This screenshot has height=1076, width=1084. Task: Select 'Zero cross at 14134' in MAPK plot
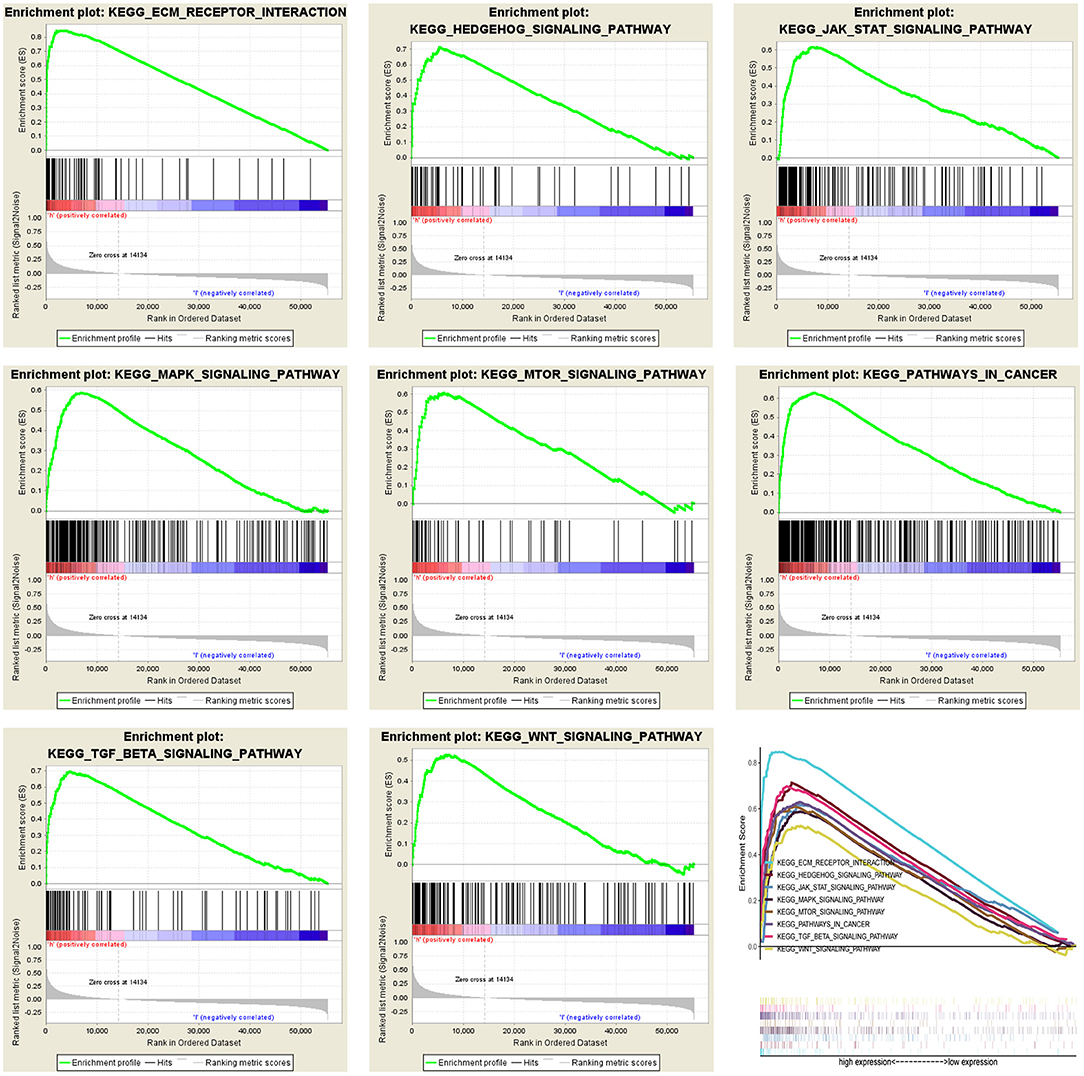click(118, 618)
